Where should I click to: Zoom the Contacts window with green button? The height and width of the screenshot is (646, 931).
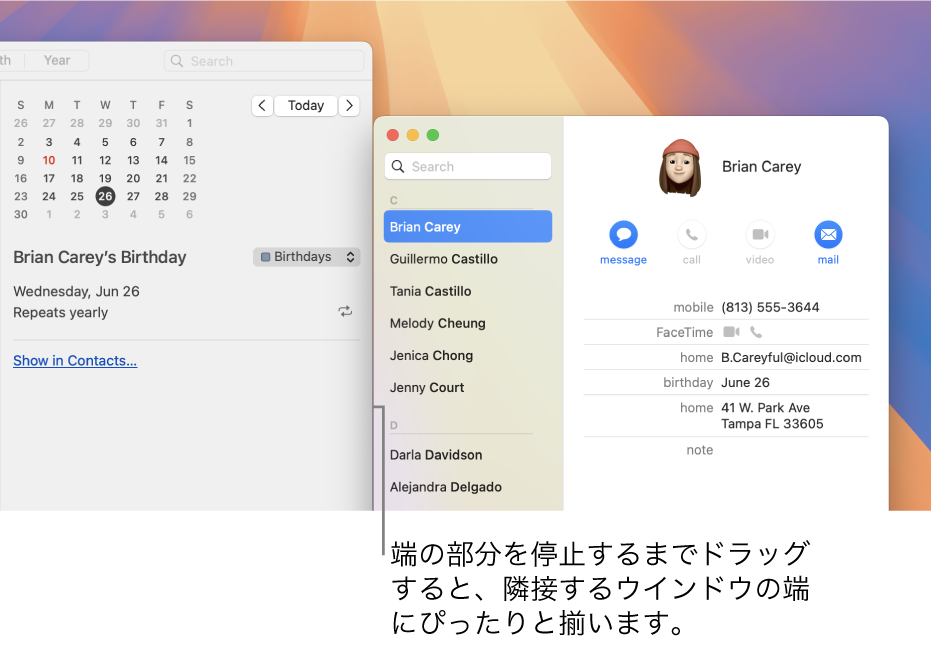433,135
